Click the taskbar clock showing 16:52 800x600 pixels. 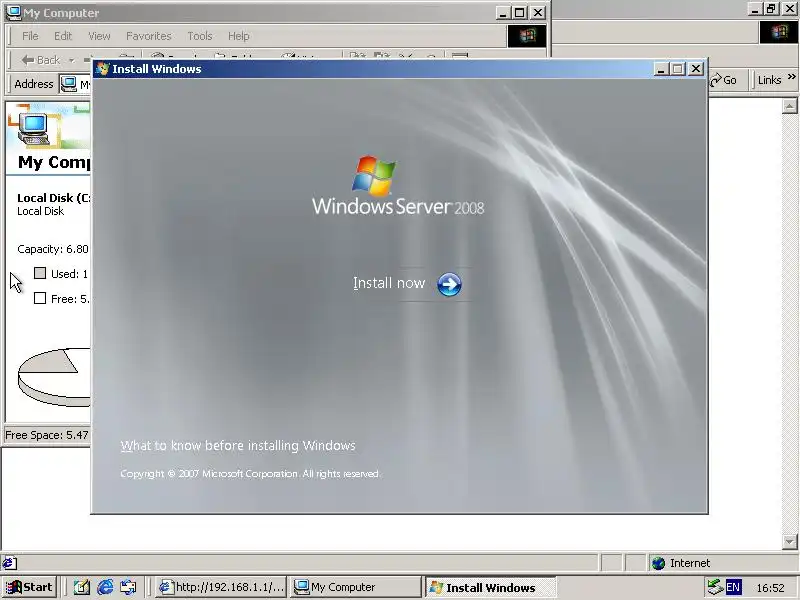point(770,588)
